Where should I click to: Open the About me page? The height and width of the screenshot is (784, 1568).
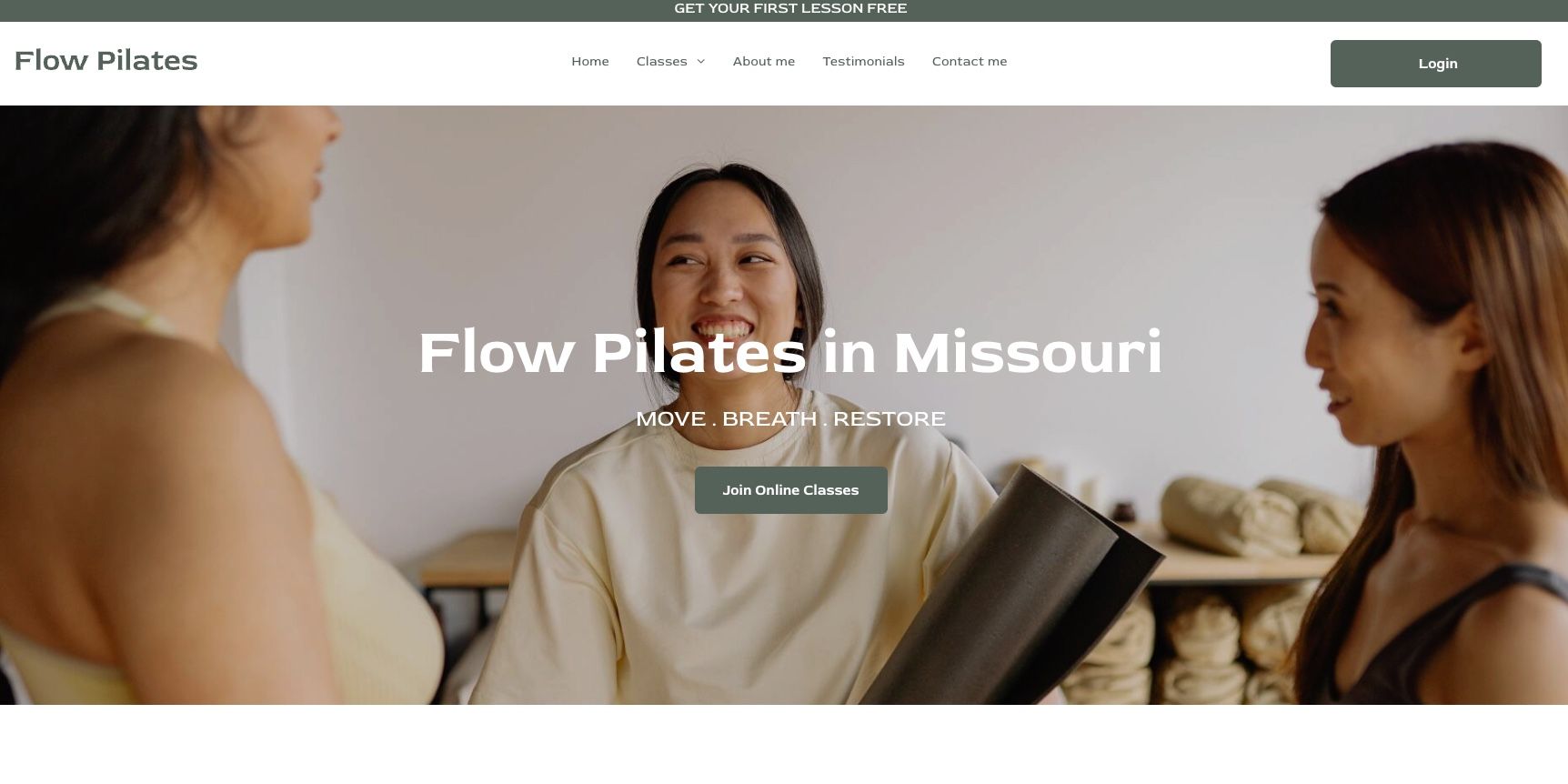pyautogui.click(x=764, y=62)
